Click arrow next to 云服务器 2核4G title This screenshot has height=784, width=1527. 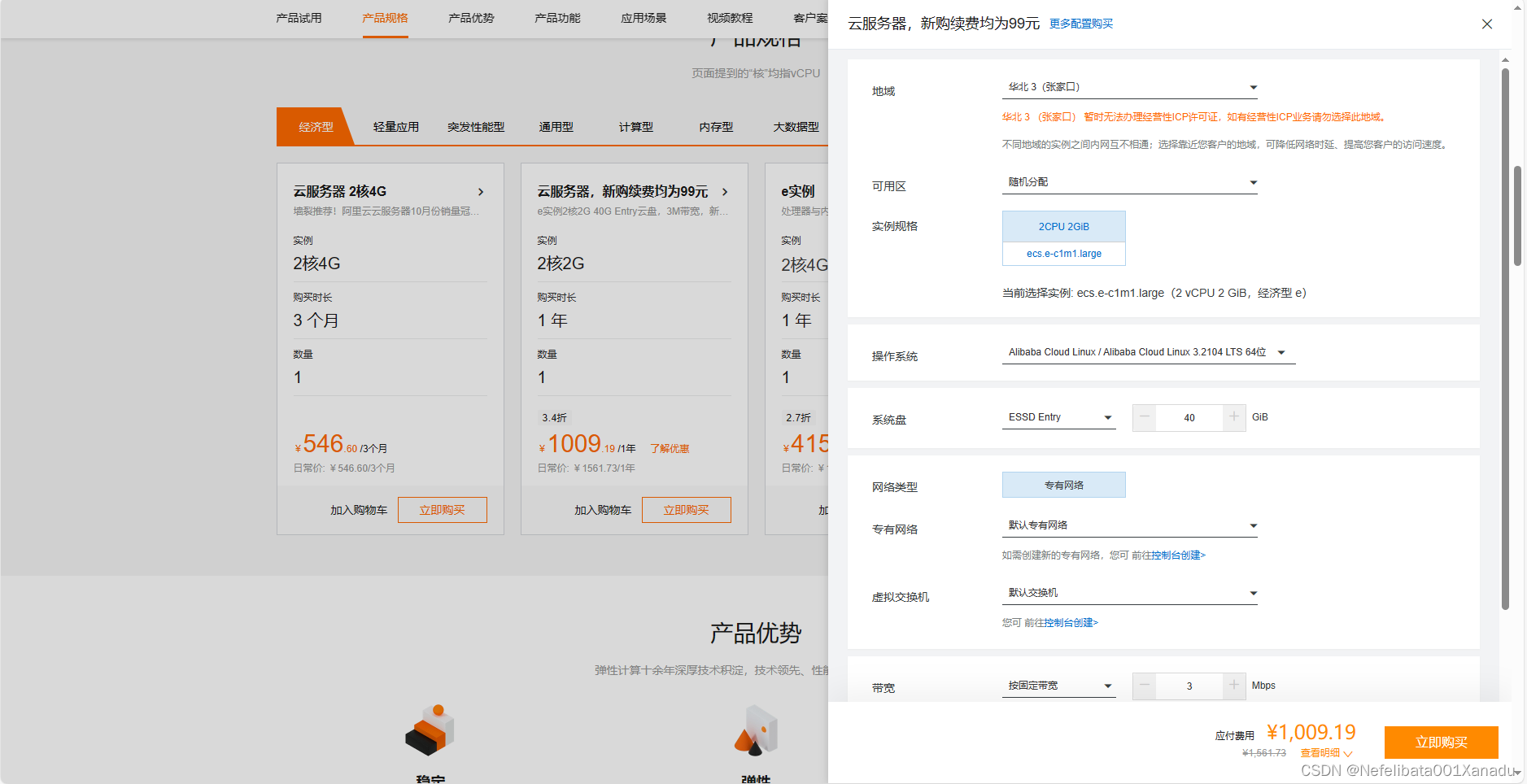coord(481,192)
